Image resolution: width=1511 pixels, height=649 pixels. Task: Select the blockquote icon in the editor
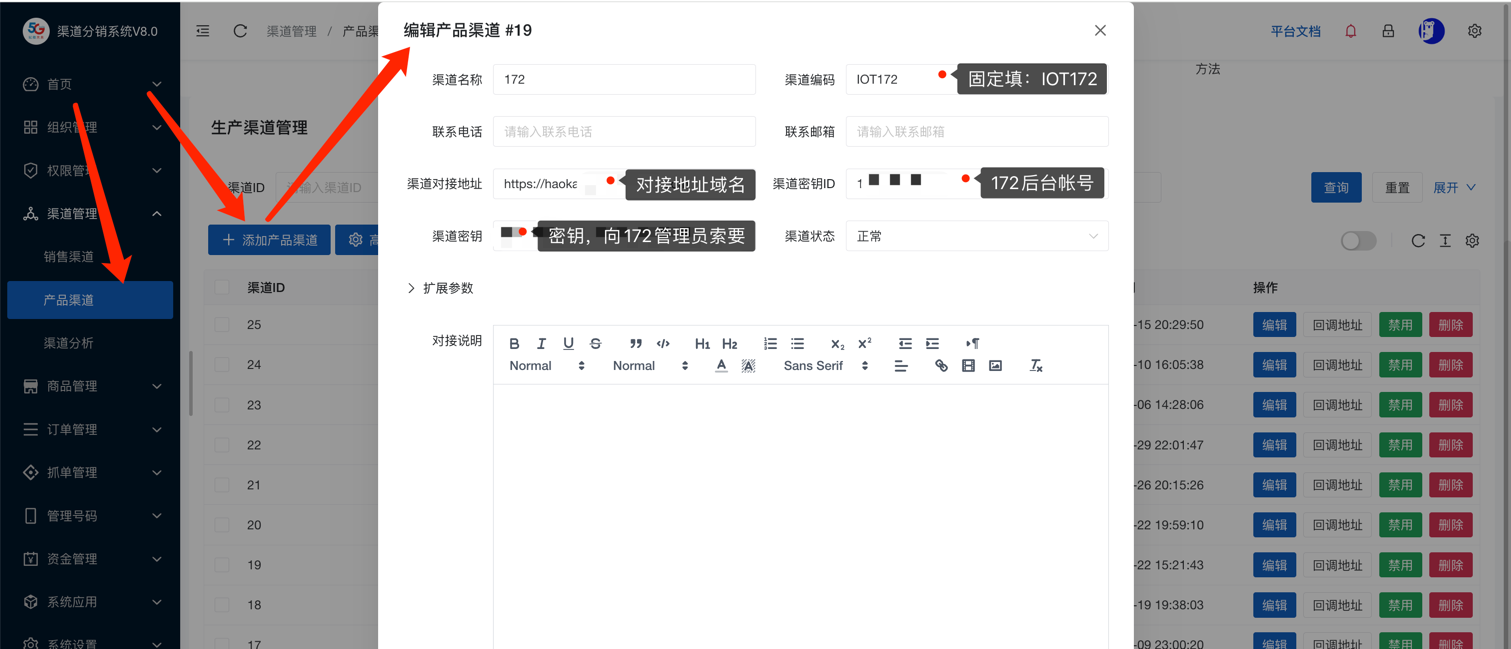636,343
